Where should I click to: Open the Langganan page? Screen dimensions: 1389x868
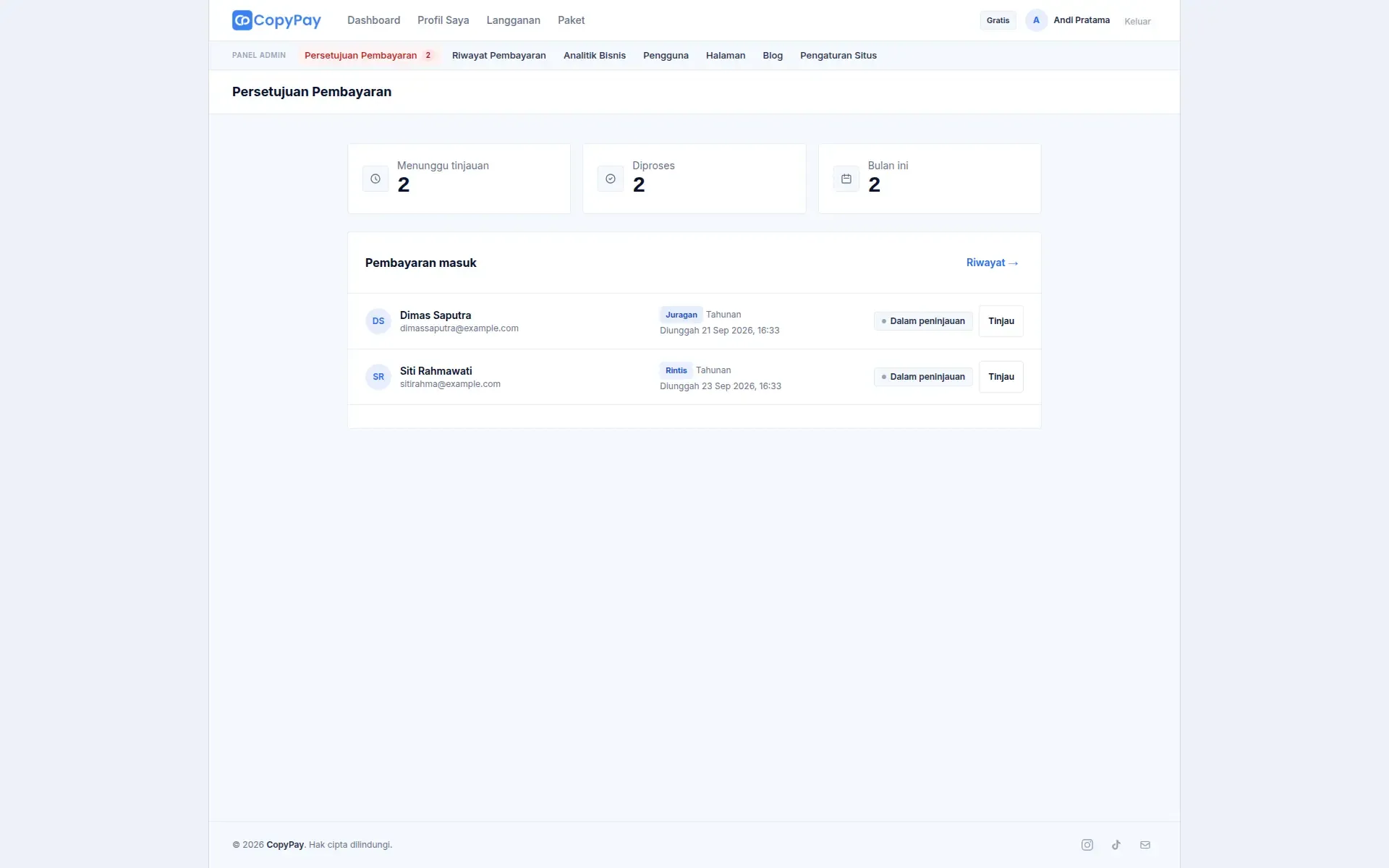(x=513, y=20)
